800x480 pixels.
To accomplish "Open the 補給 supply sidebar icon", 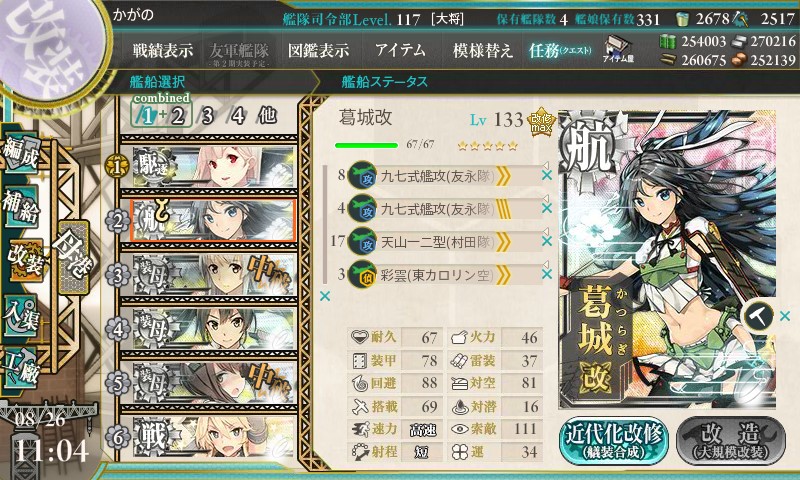I will point(20,206).
